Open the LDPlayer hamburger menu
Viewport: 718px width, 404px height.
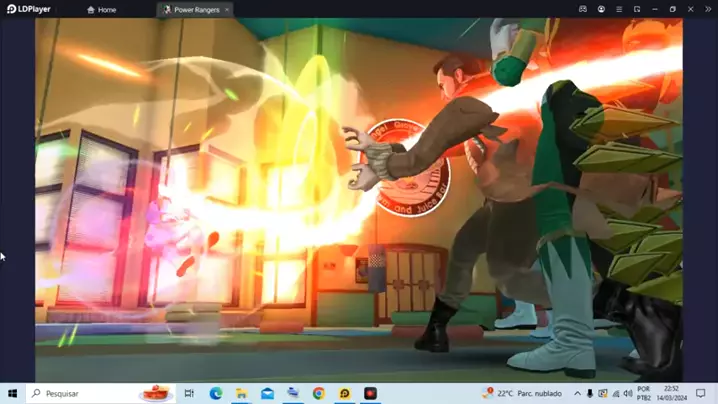[x=619, y=9]
